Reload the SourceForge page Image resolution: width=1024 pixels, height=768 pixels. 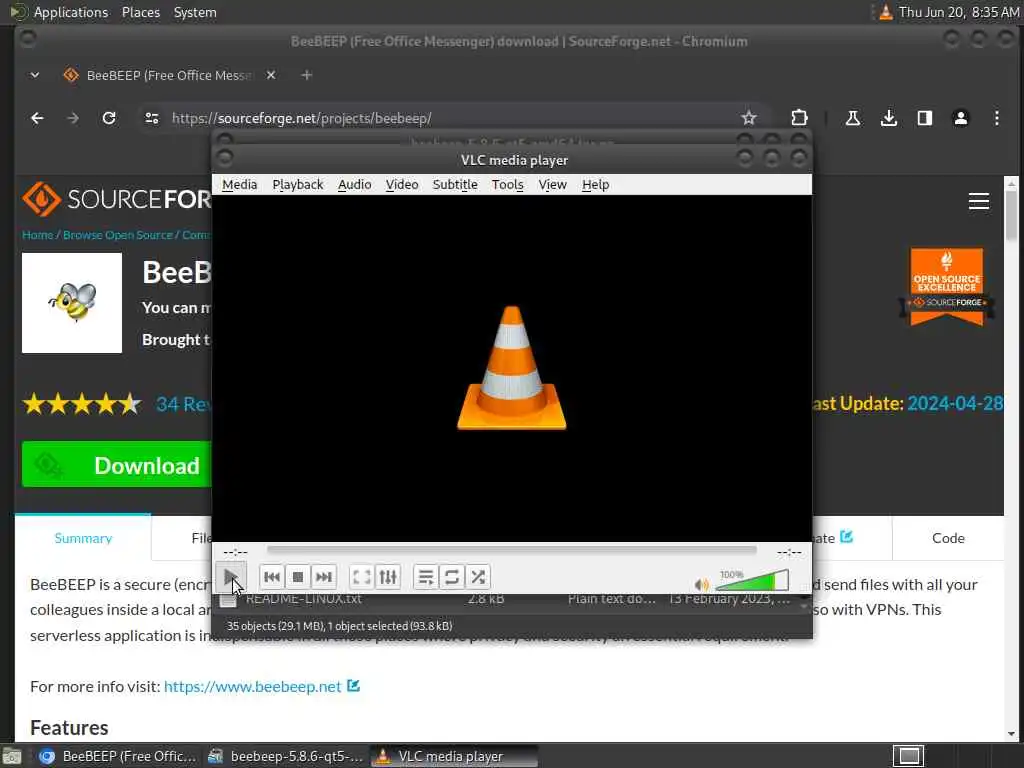[x=109, y=118]
